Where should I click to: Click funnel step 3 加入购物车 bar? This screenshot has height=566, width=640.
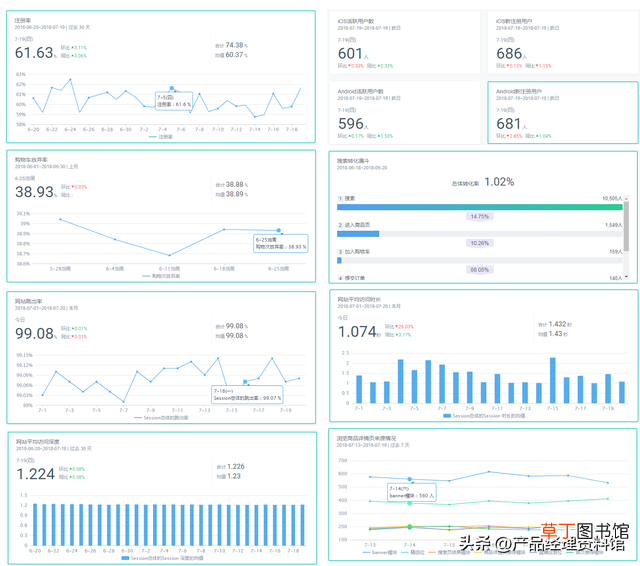(x=480, y=260)
